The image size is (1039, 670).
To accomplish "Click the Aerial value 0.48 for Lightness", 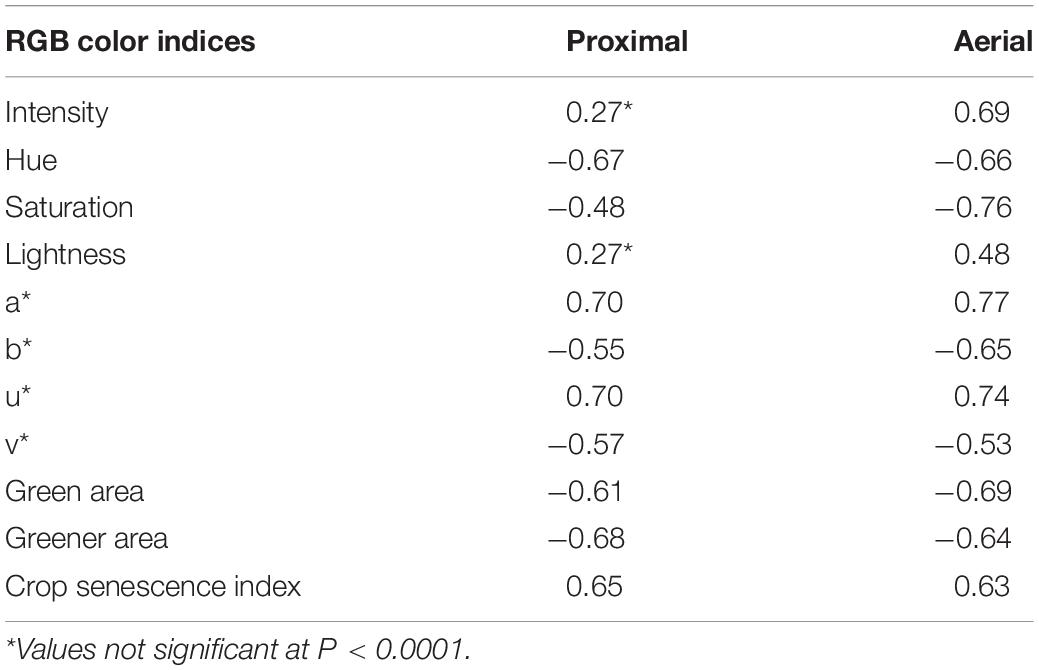I will click(982, 255).
